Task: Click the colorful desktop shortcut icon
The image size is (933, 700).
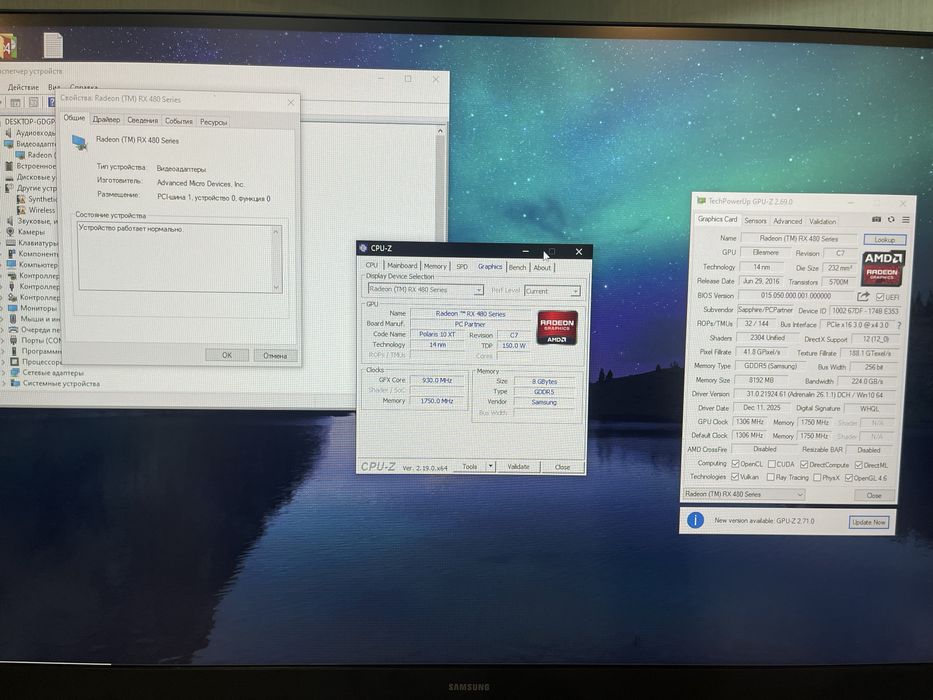Action: pos(7,45)
